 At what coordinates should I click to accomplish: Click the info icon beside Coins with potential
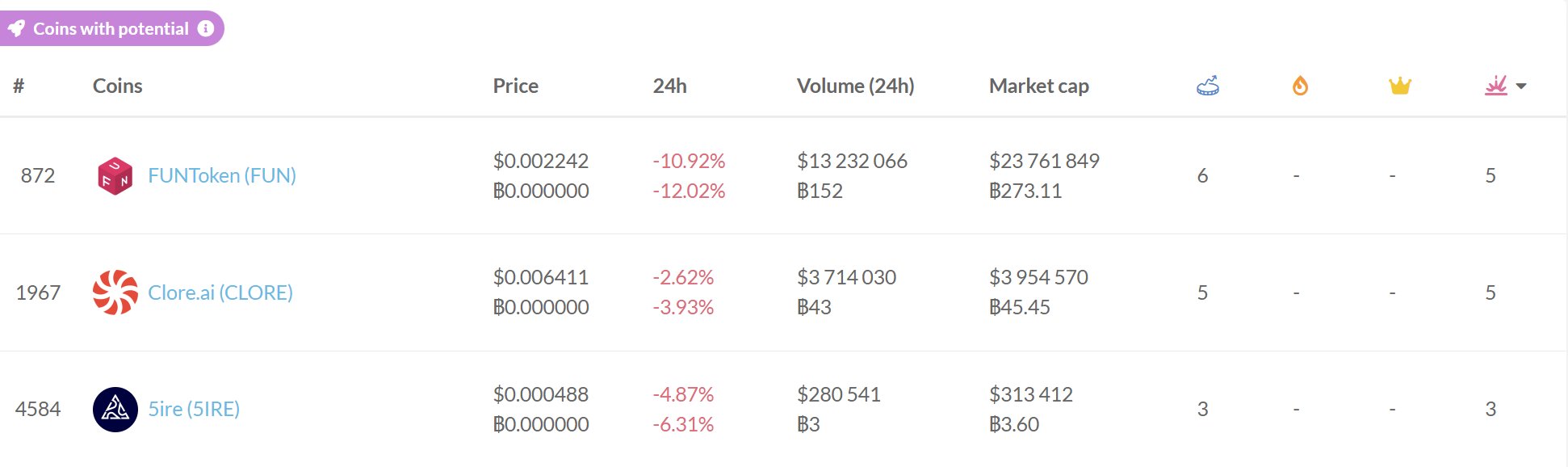tap(206, 28)
